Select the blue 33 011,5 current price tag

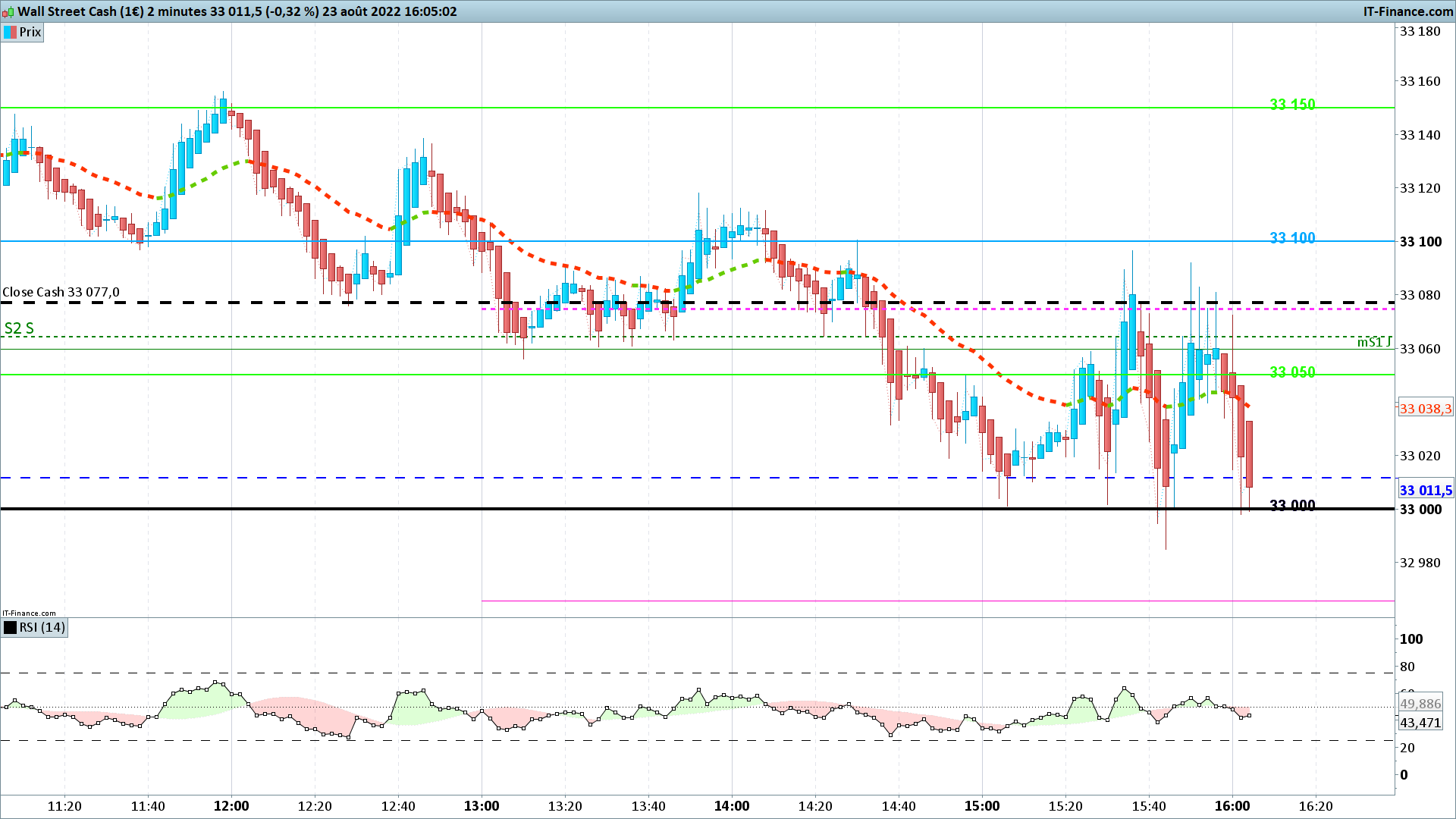[x=1425, y=491]
